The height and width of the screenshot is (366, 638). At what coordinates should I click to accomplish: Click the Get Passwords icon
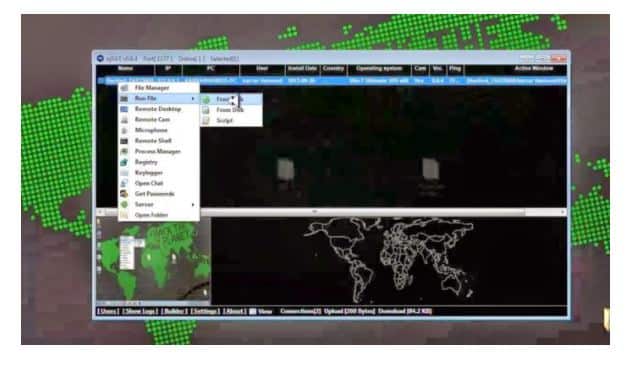click(x=125, y=194)
